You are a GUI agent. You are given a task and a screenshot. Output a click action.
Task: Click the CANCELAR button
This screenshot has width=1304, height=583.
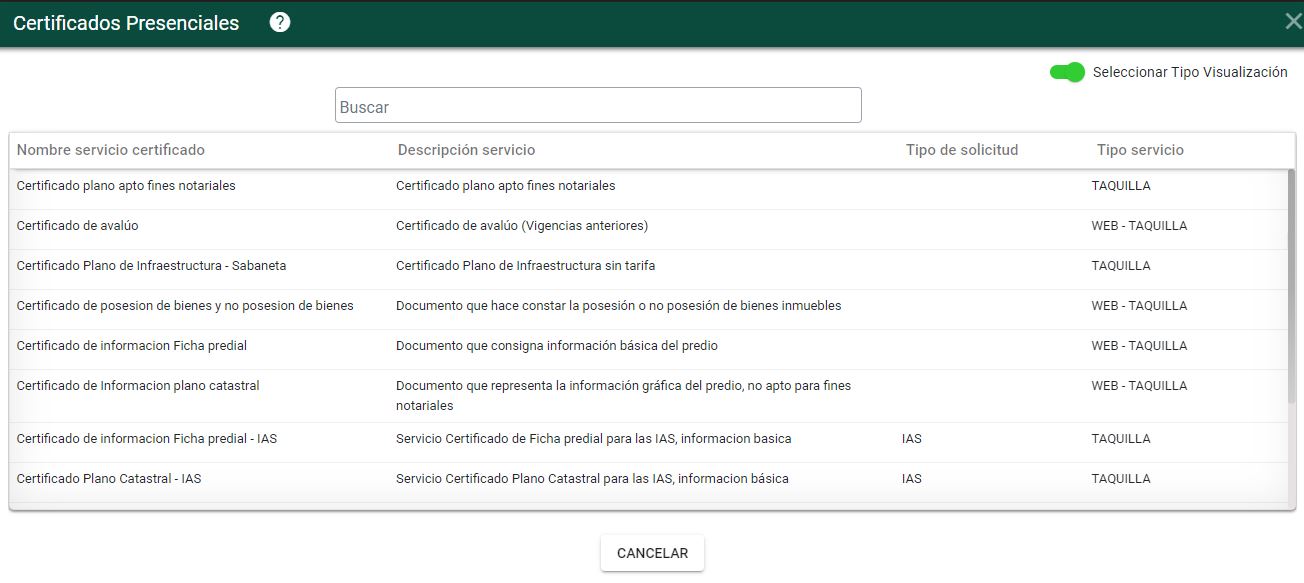652,553
